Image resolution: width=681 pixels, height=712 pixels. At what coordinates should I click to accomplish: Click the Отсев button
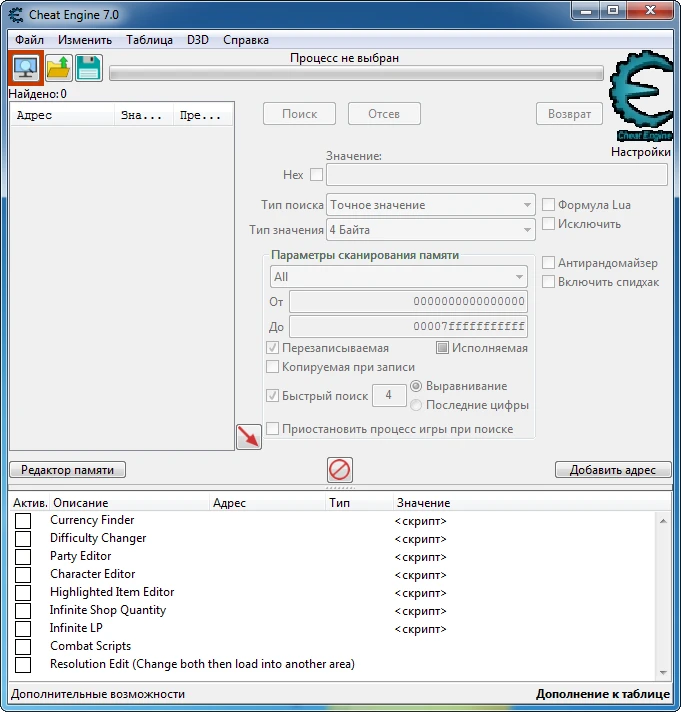[x=384, y=114]
